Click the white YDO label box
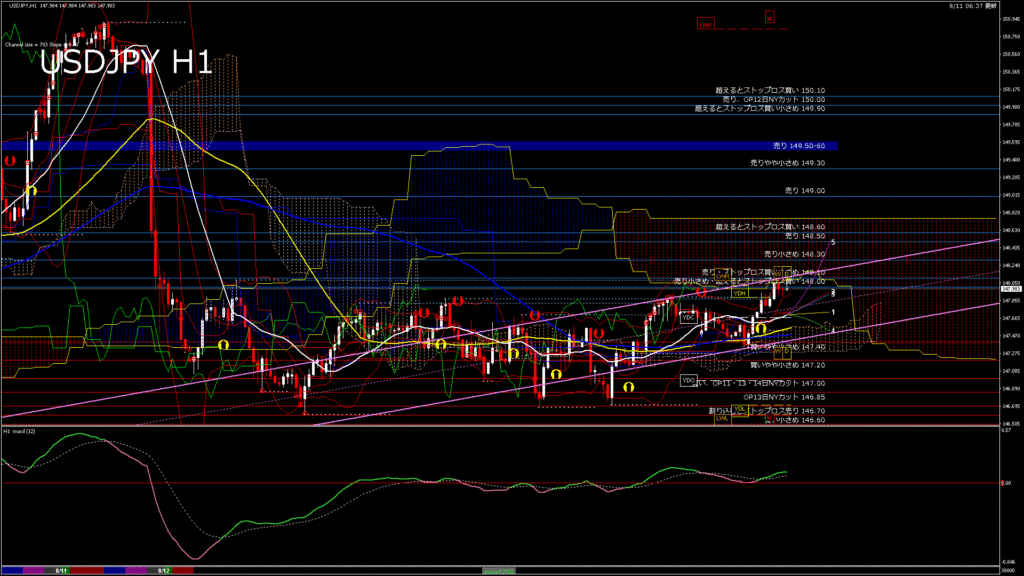The image size is (1024, 576). pyautogui.click(x=688, y=380)
